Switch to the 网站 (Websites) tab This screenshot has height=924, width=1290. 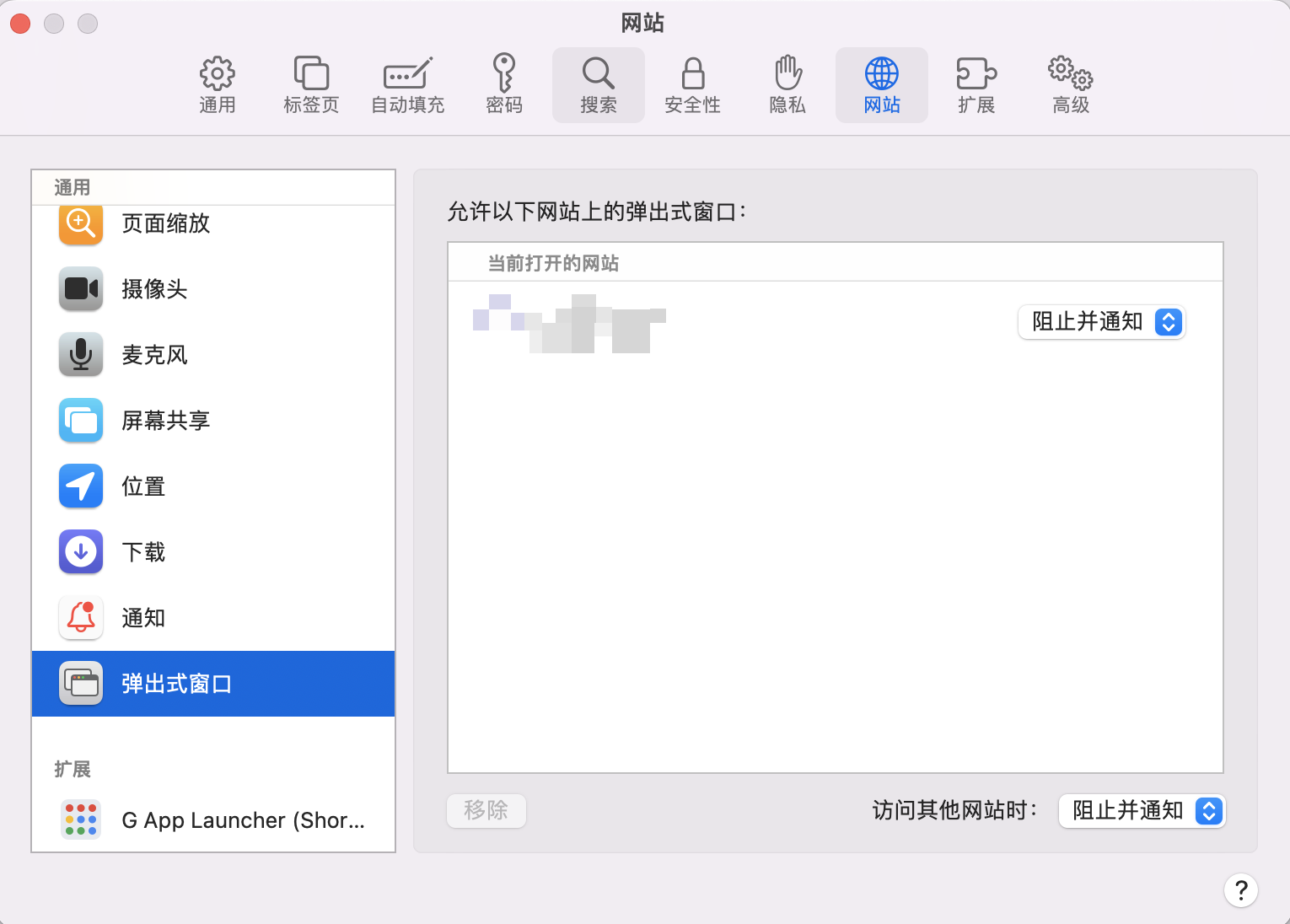[x=881, y=83]
